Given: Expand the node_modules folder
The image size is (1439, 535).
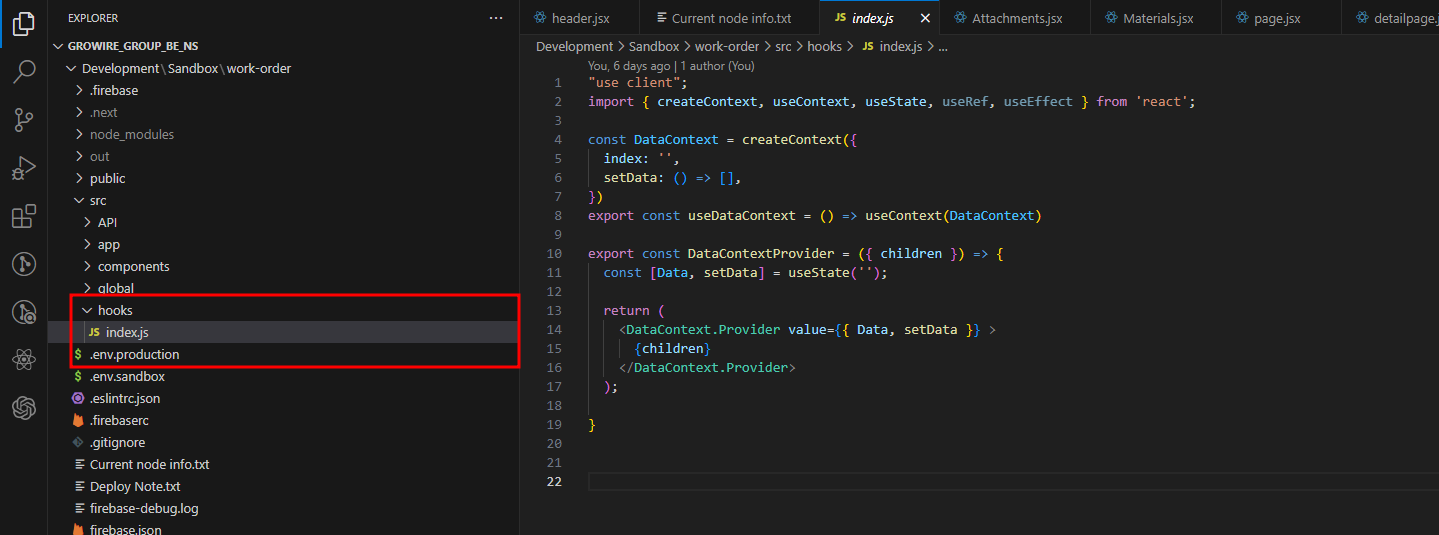Looking at the screenshot, I should tap(131, 134).
